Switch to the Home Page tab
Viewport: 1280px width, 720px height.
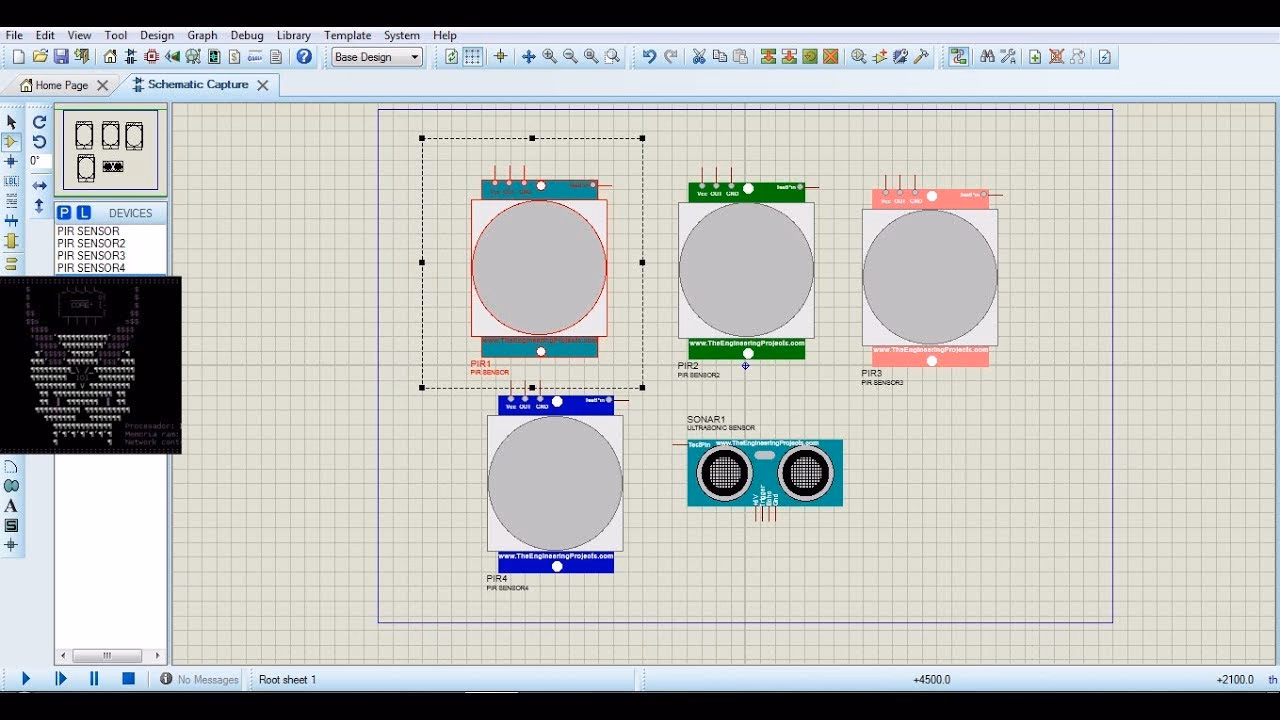[x=61, y=85]
